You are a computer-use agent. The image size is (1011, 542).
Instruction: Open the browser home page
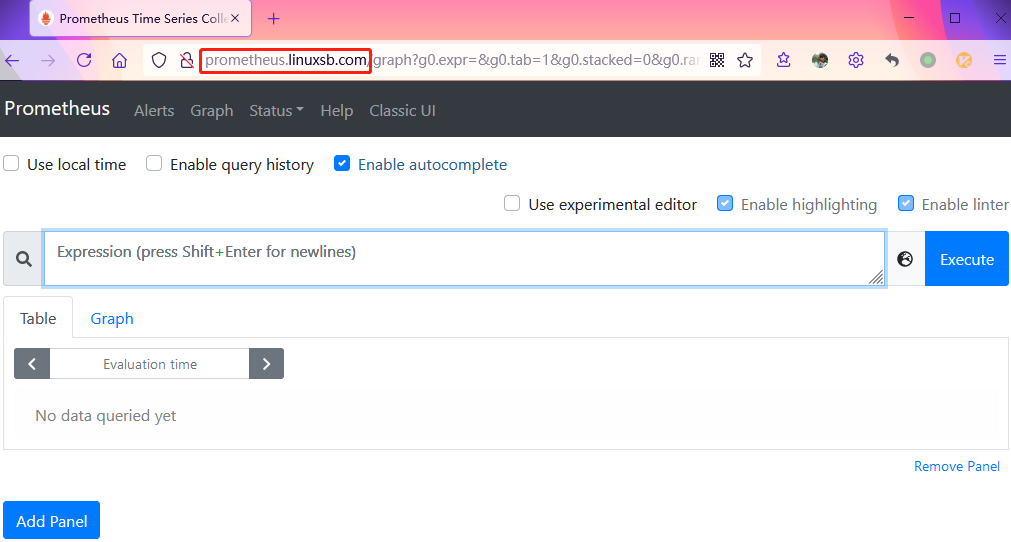(119, 61)
